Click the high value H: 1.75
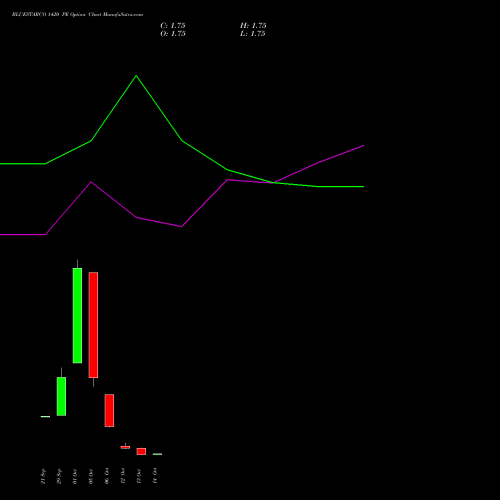The image size is (500, 500). 253,26
